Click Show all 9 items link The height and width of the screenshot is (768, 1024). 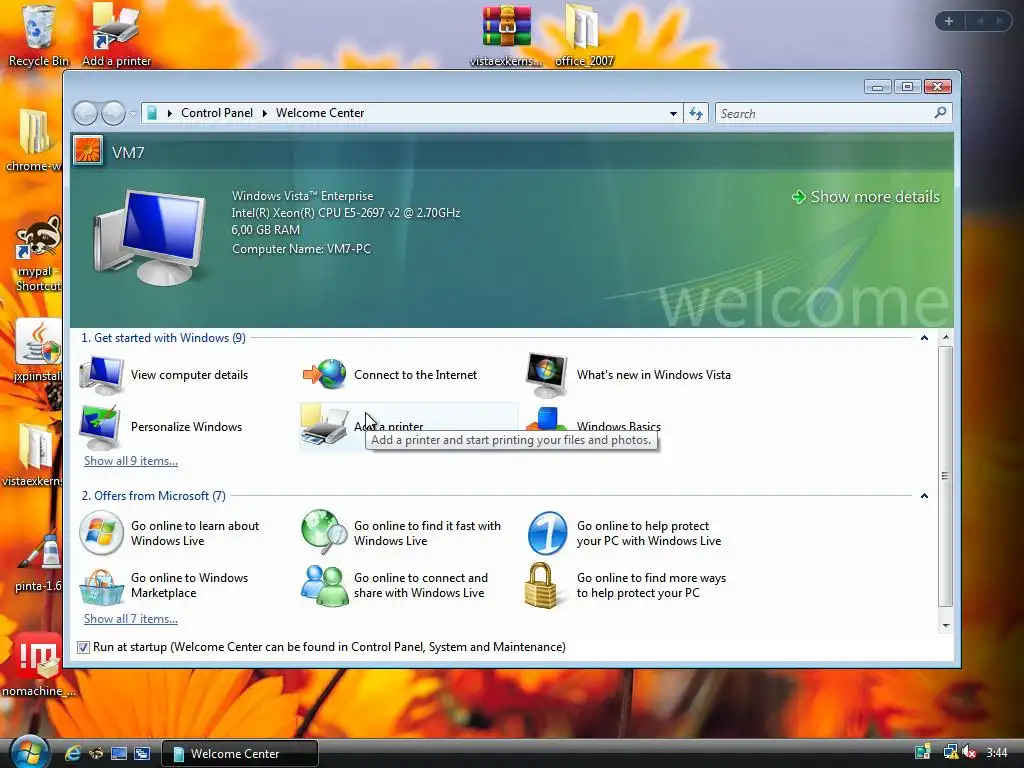[x=131, y=461]
